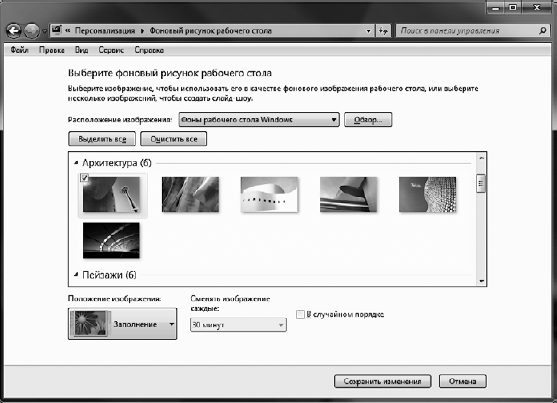Click the forward navigation arrow
Viewport: 557px width, 403px height.
pyautogui.click(x=32, y=31)
